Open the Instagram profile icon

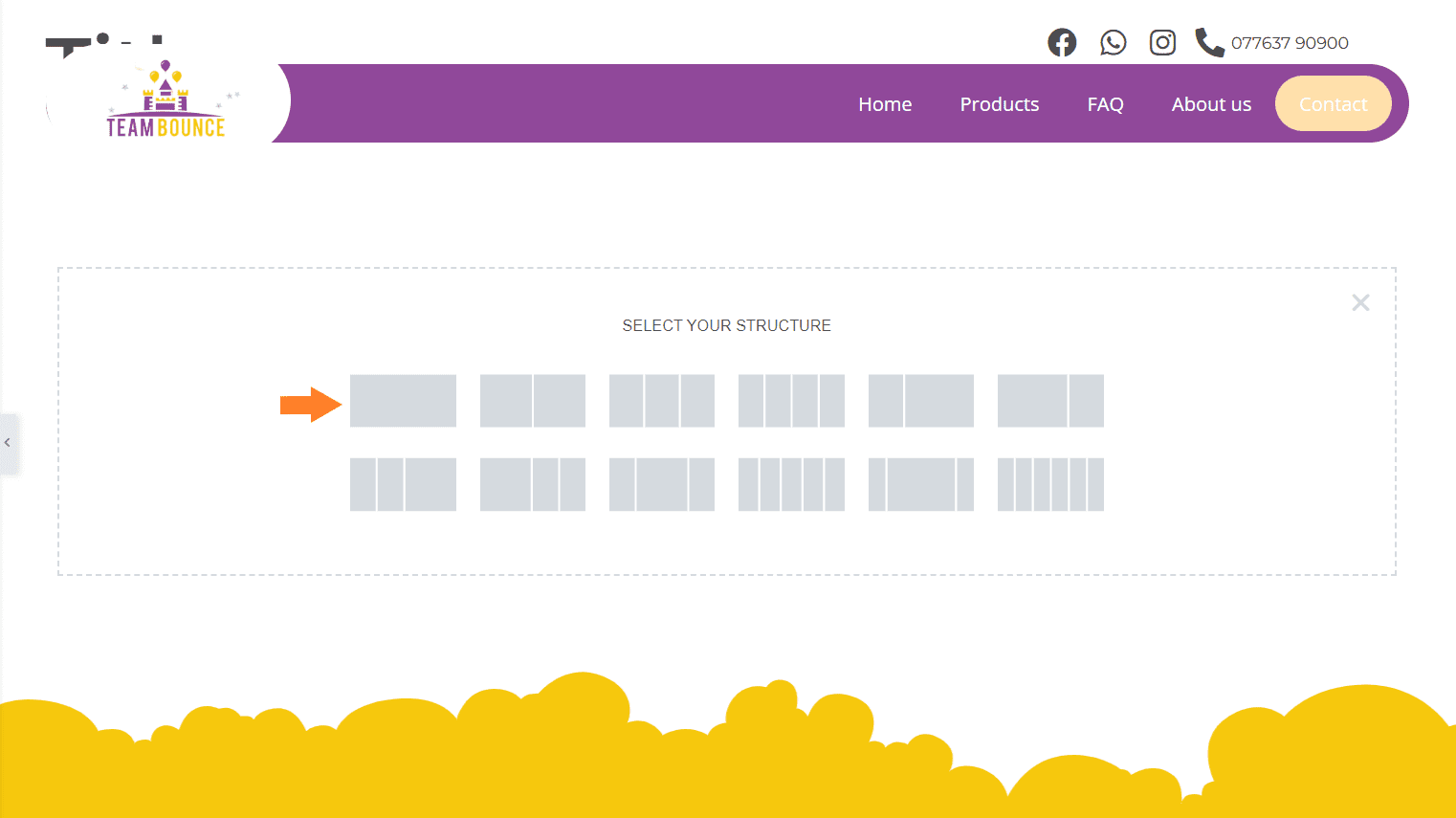coord(1162,42)
